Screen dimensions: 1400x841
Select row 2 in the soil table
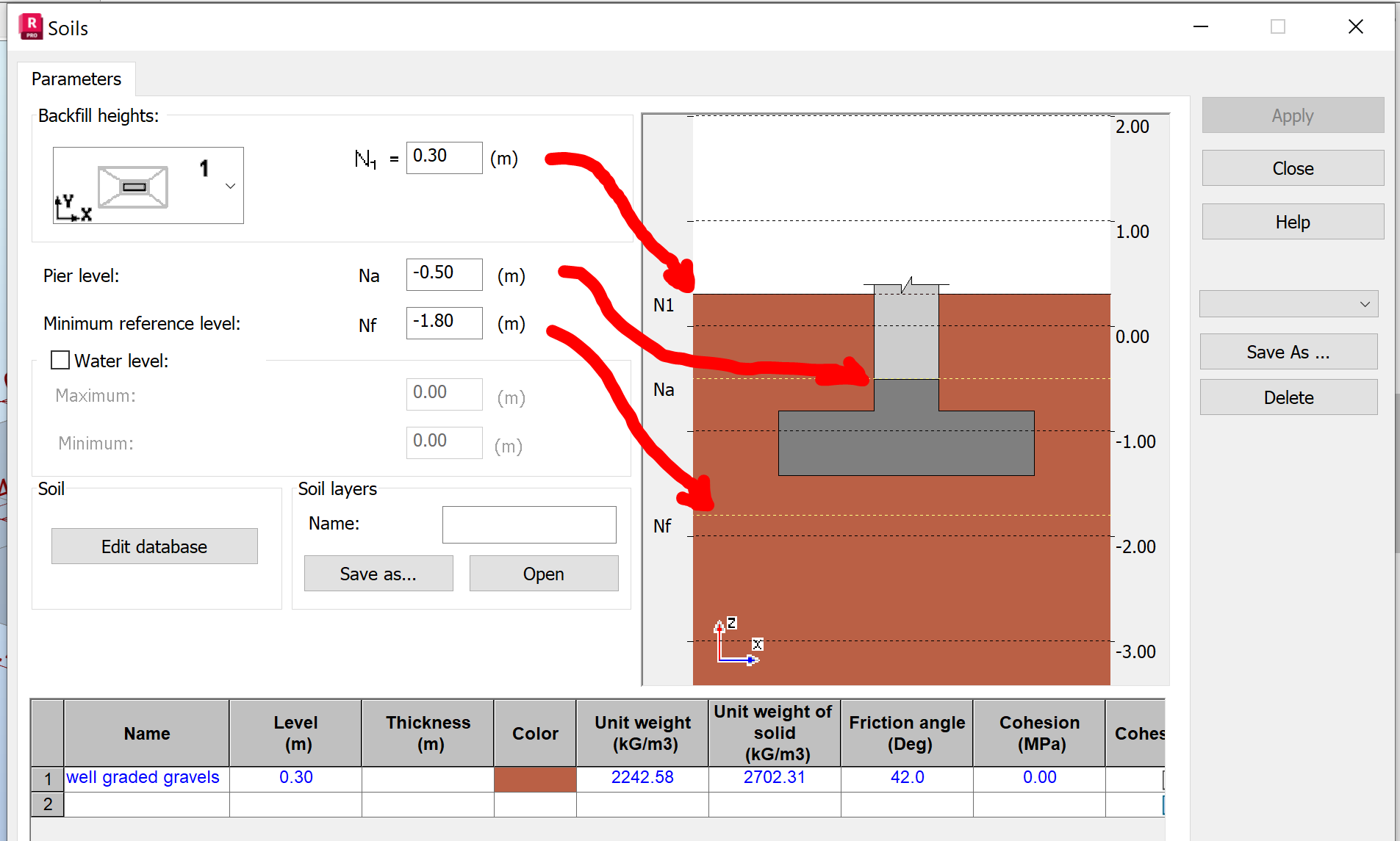[x=47, y=804]
